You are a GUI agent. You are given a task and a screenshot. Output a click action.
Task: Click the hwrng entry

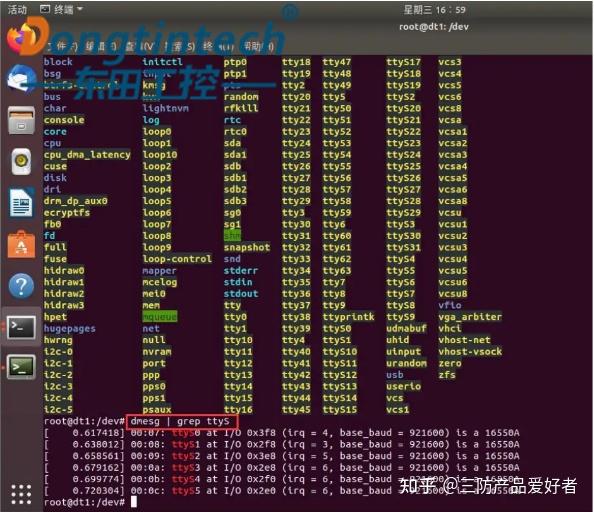[x=58, y=340]
